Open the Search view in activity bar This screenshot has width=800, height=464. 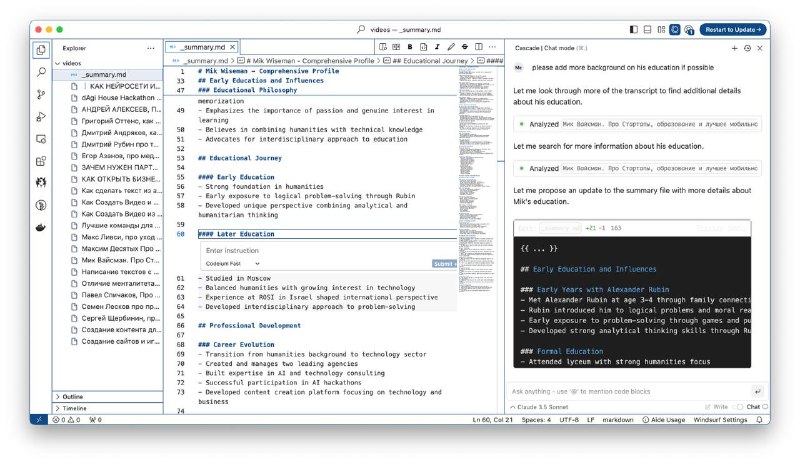(x=41, y=72)
